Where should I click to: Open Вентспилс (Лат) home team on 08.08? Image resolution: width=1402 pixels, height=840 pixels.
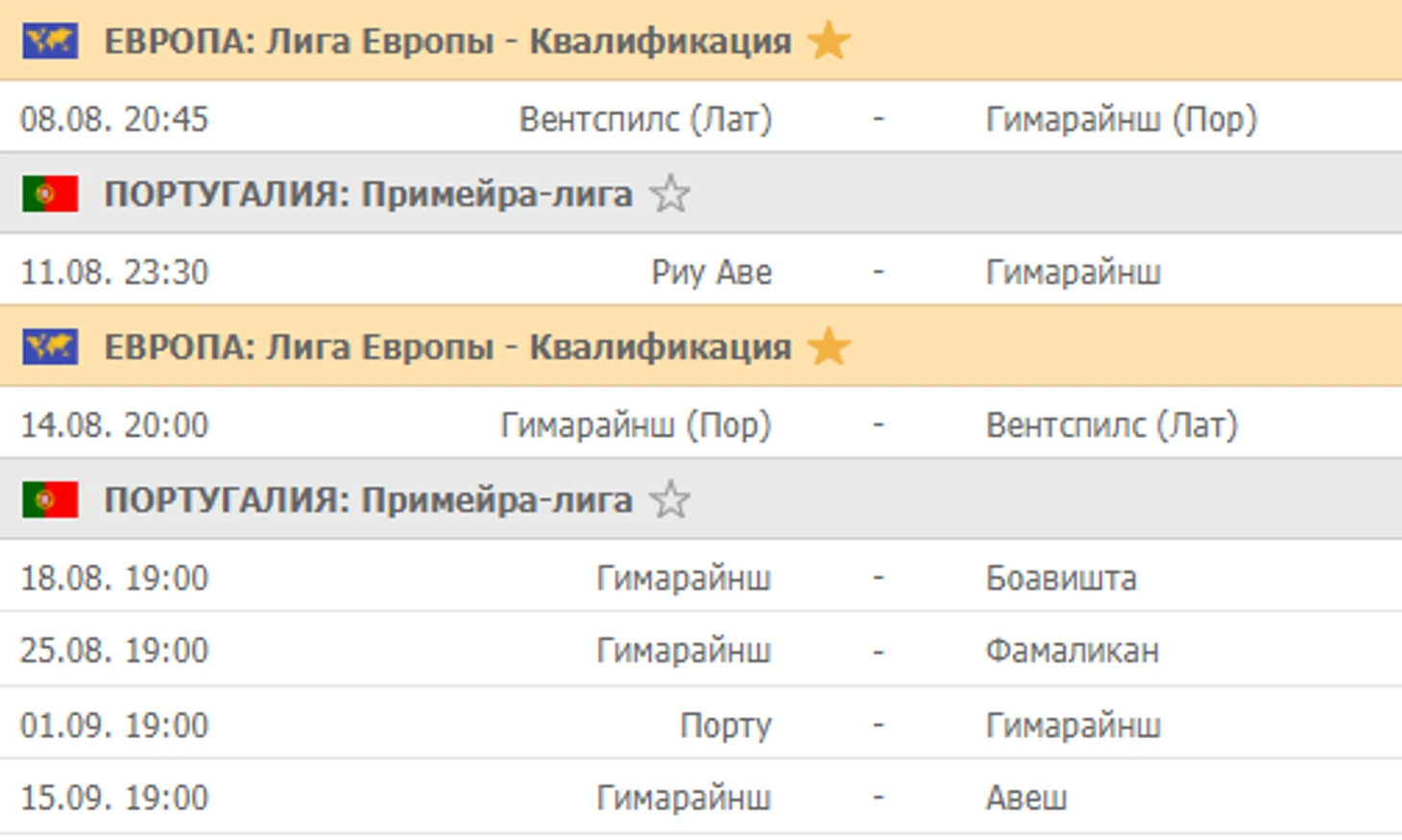point(645,119)
